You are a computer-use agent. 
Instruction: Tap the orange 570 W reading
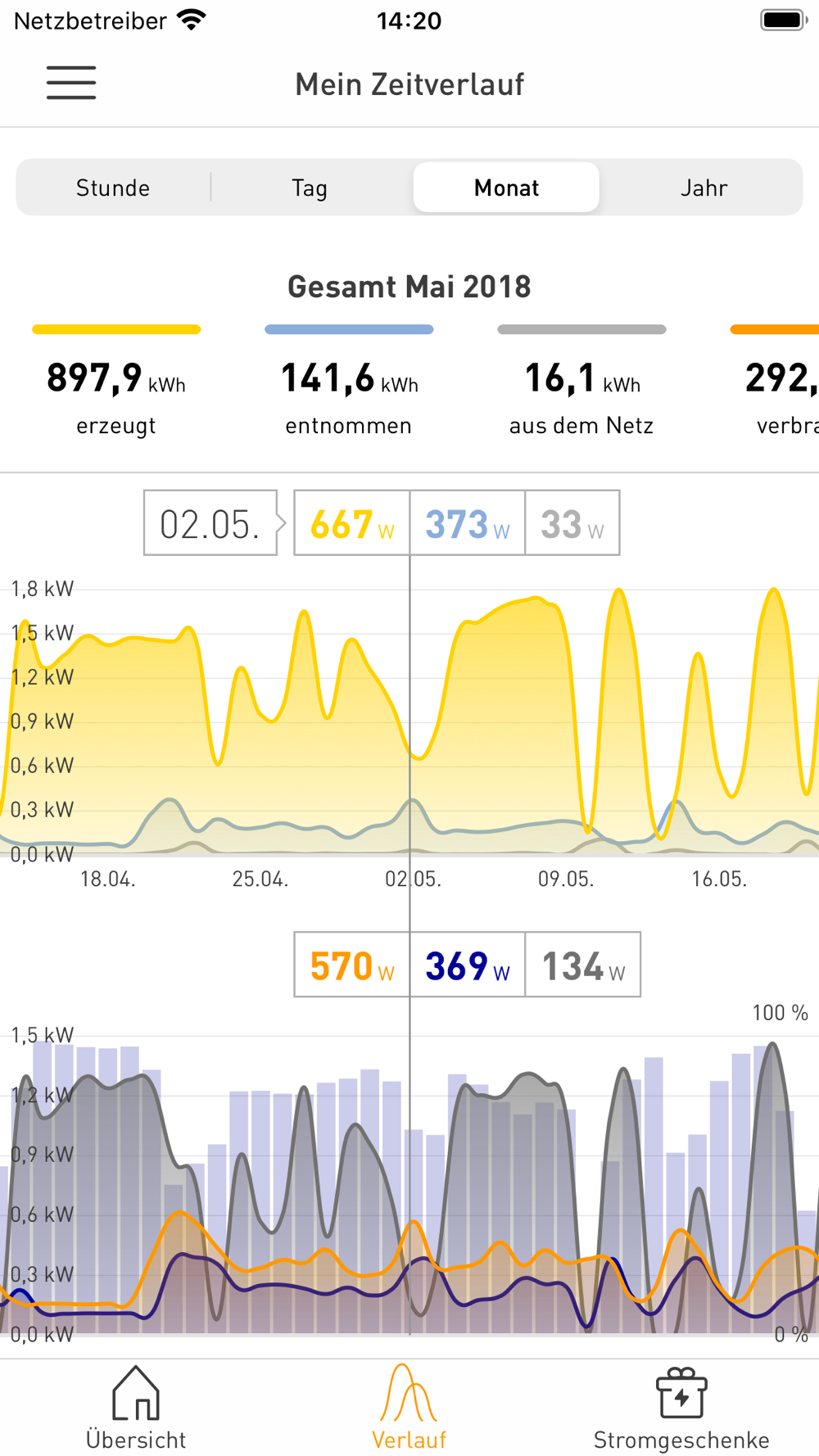tap(352, 965)
